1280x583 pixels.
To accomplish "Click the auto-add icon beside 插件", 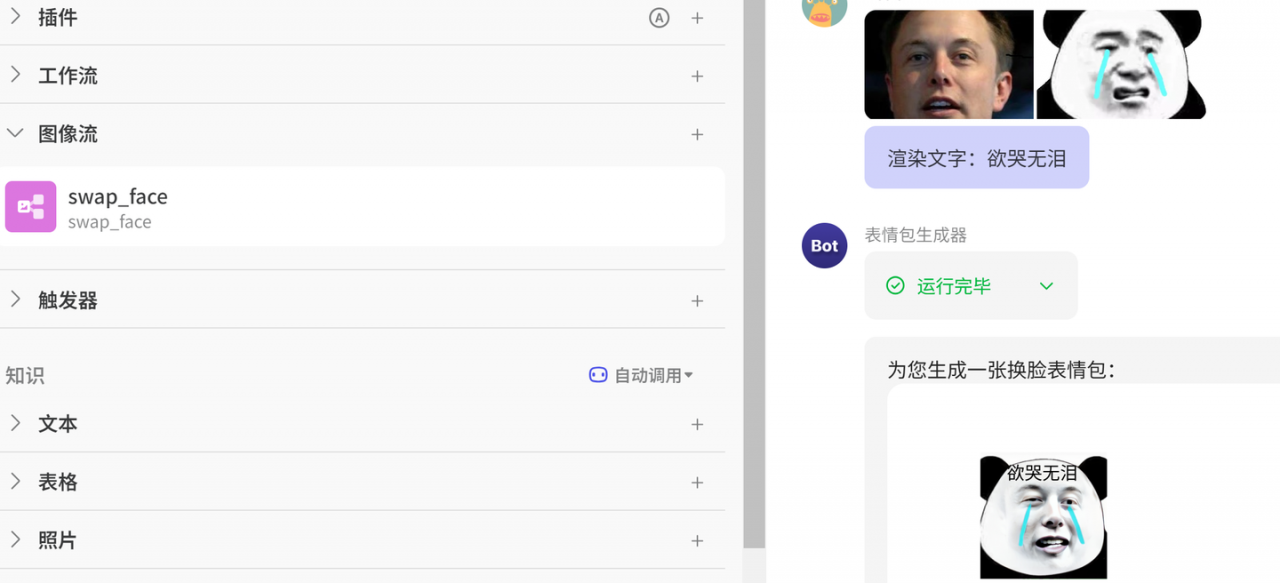I will (x=659, y=18).
